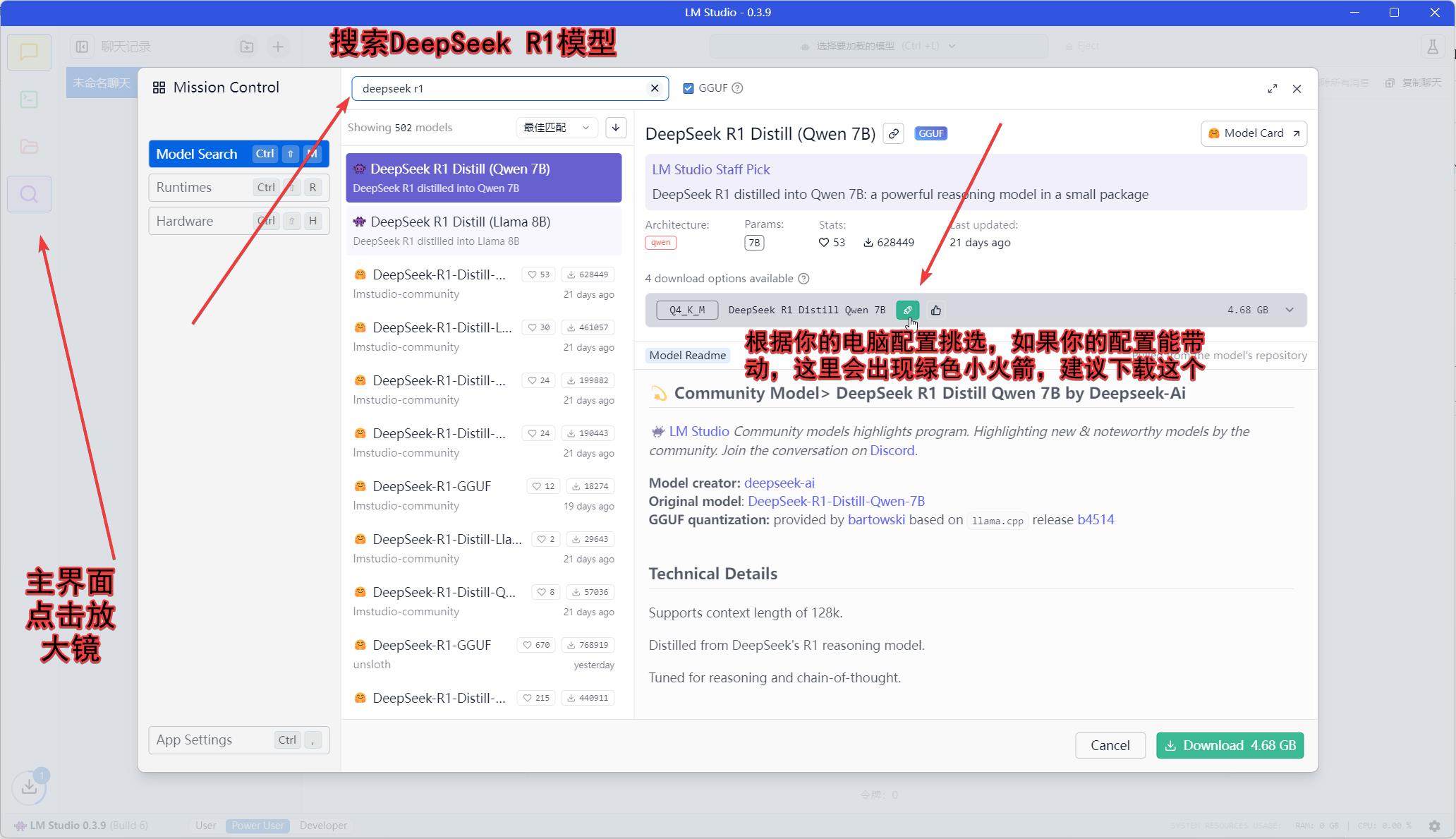This screenshot has height=839, width=1456.
Task: Select result with 199882 downloads
Action: (483, 390)
